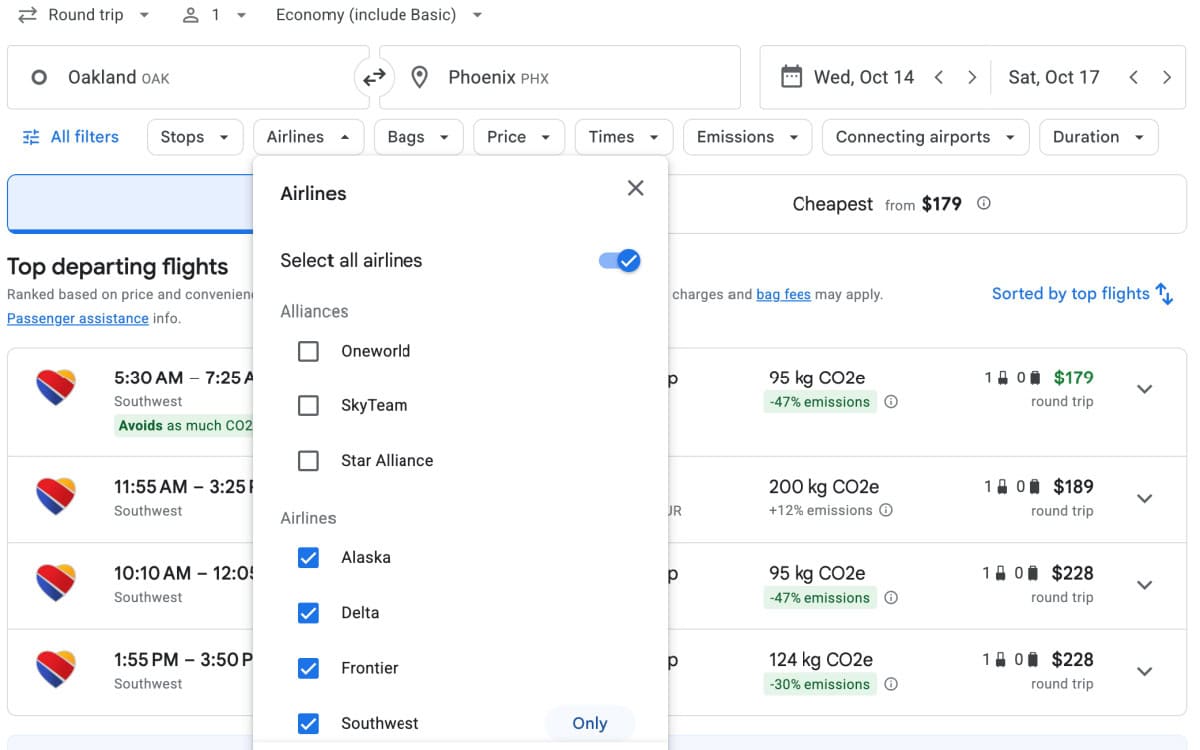The height and width of the screenshot is (750, 1200).
Task: Check the SkyTeam alliance checkbox
Action: click(309, 405)
